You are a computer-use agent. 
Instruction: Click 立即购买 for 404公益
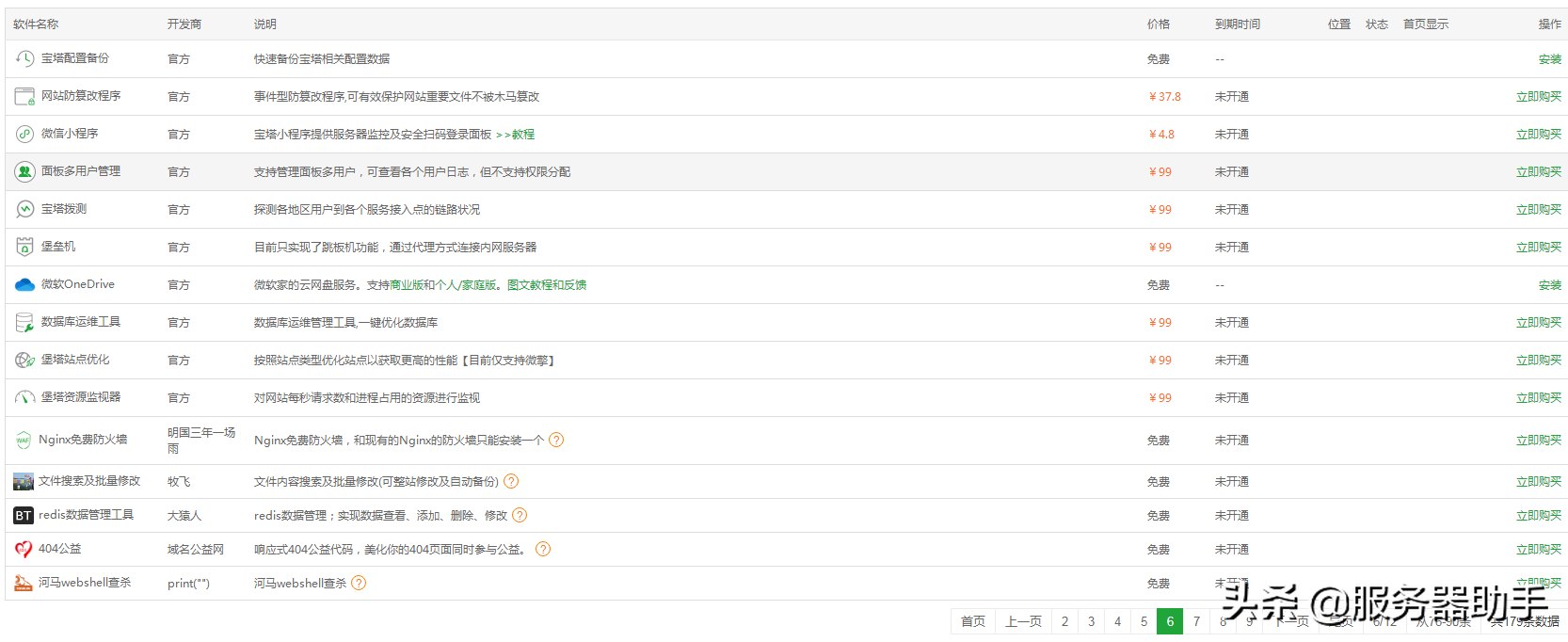(x=1538, y=549)
